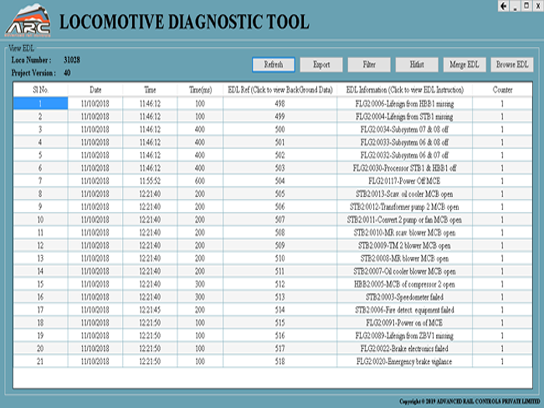Click the Date cell in row 10
Viewport: 544px width, 408px height.
coord(95,220)
